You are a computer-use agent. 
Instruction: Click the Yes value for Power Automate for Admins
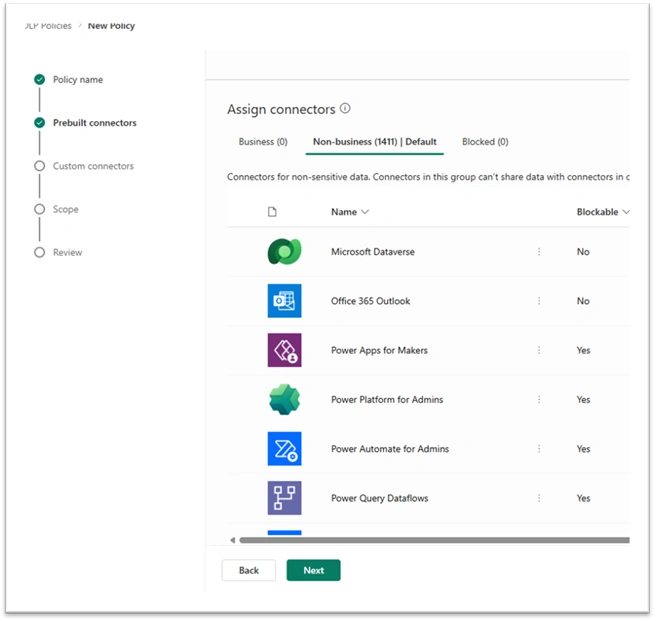point(583,449)
